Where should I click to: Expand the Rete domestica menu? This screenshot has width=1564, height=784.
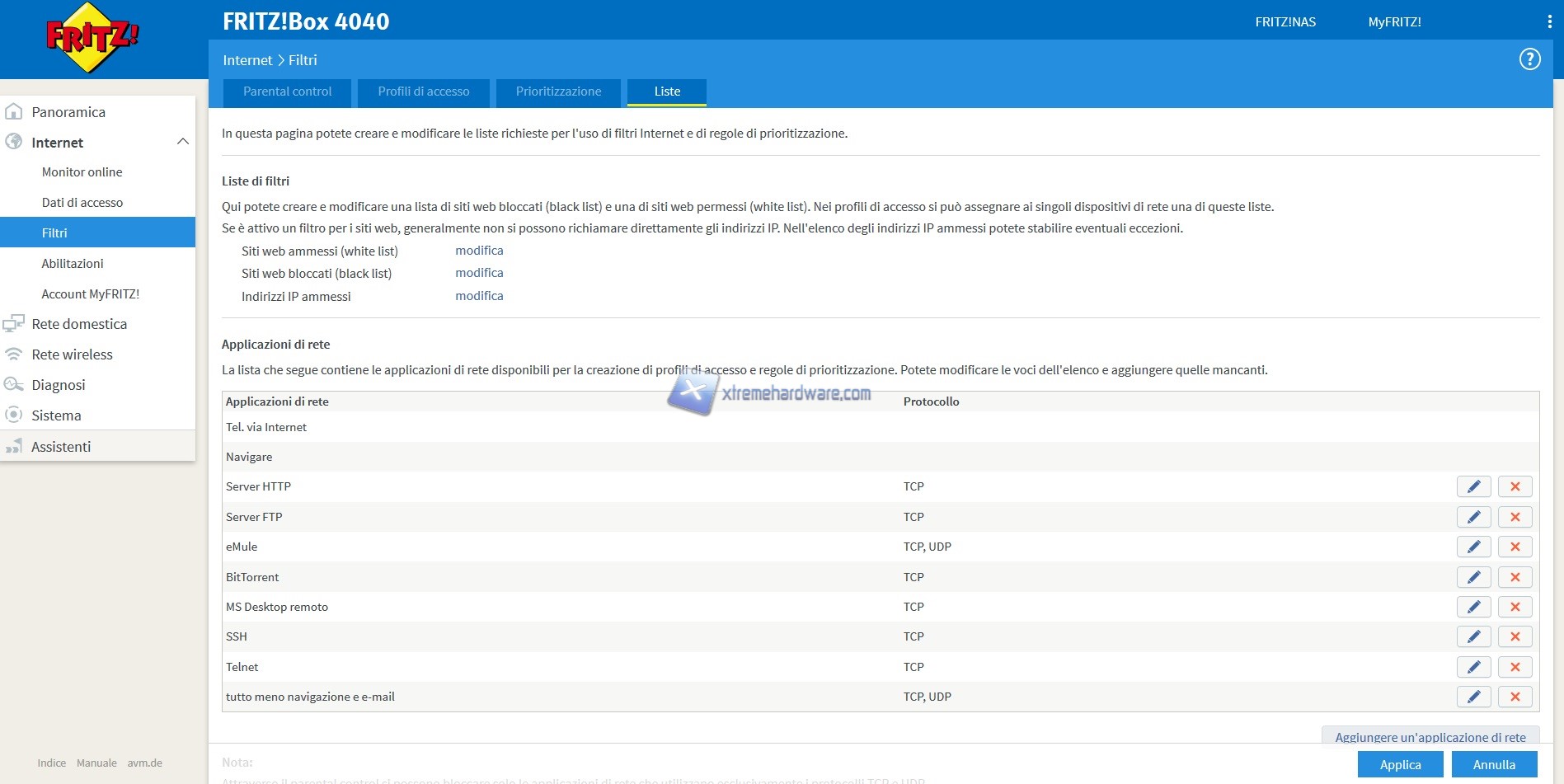[x=79, y=324]
